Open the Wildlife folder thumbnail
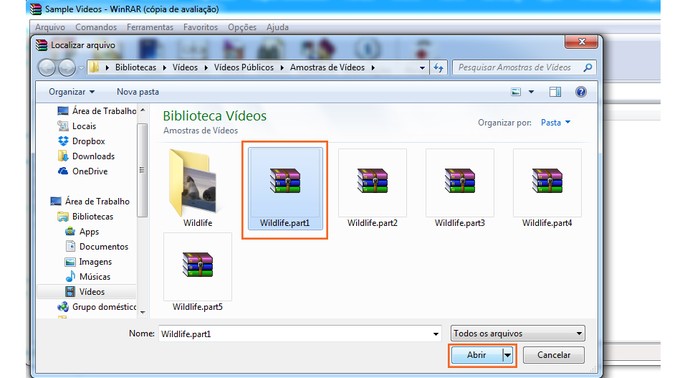Viewport: 695px width, 378px height. click(198, 188)
